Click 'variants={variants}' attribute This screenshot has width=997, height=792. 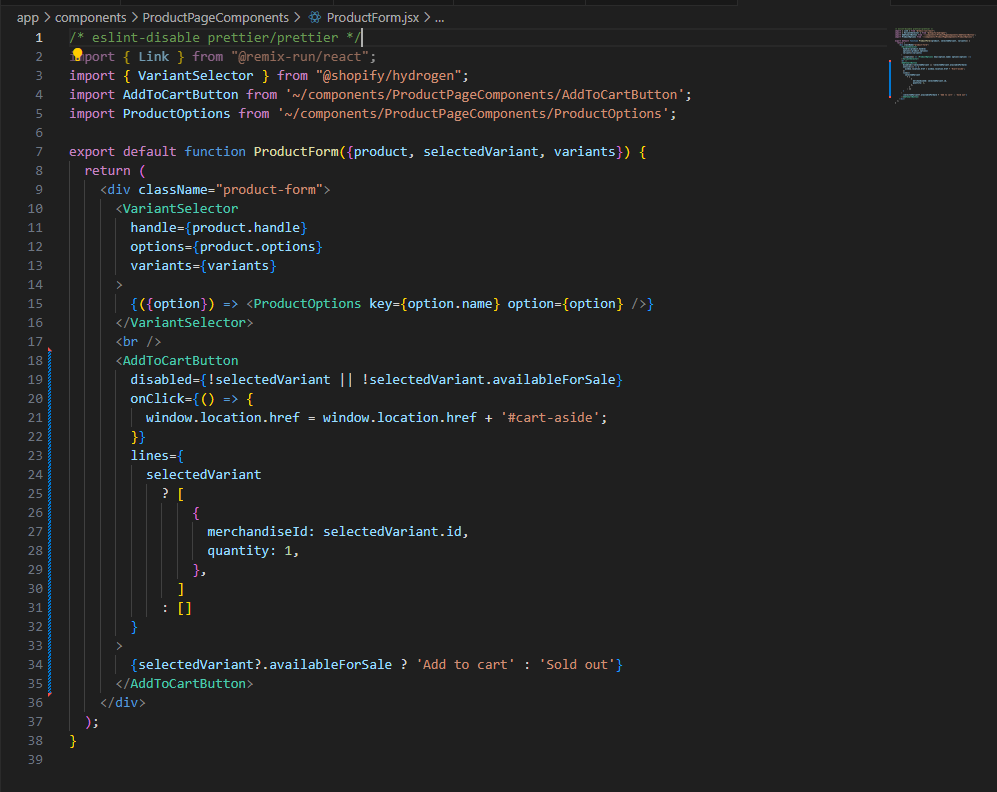[x=203, y=266]
